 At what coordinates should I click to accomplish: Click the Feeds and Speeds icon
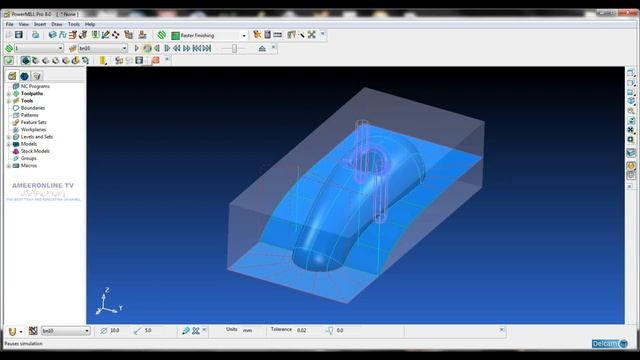pyautogui.click(x=62, y=35)
